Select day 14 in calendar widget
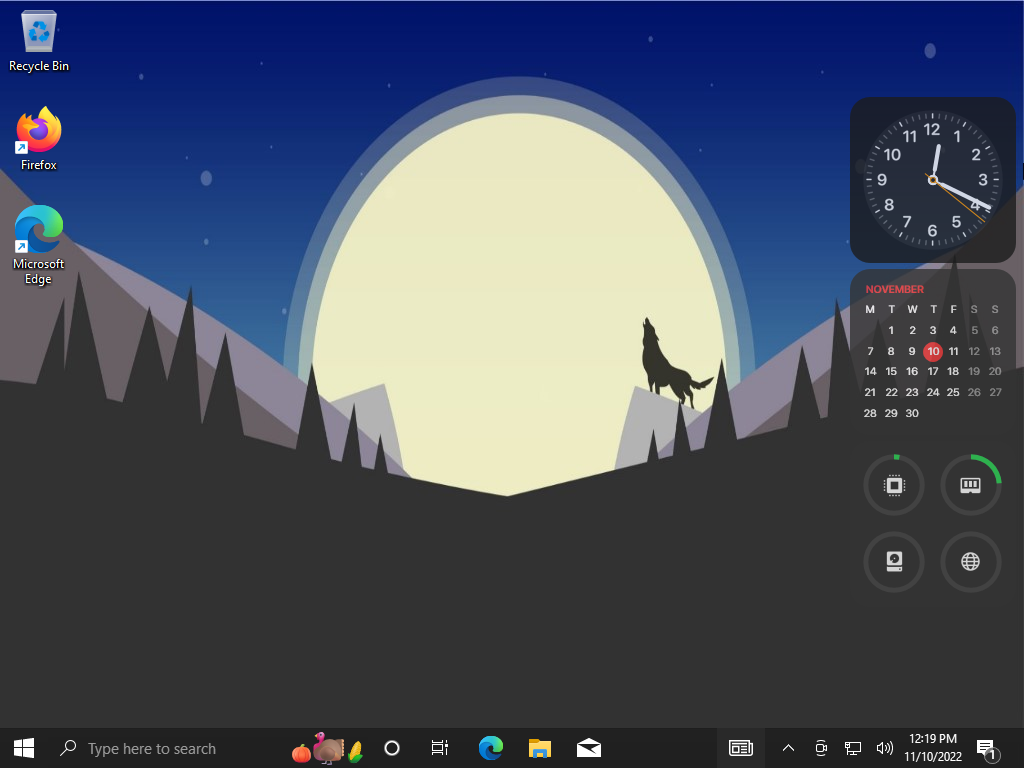Viewport: 1024px width, 768px height. pyautogui.click(x=871, y=372)
